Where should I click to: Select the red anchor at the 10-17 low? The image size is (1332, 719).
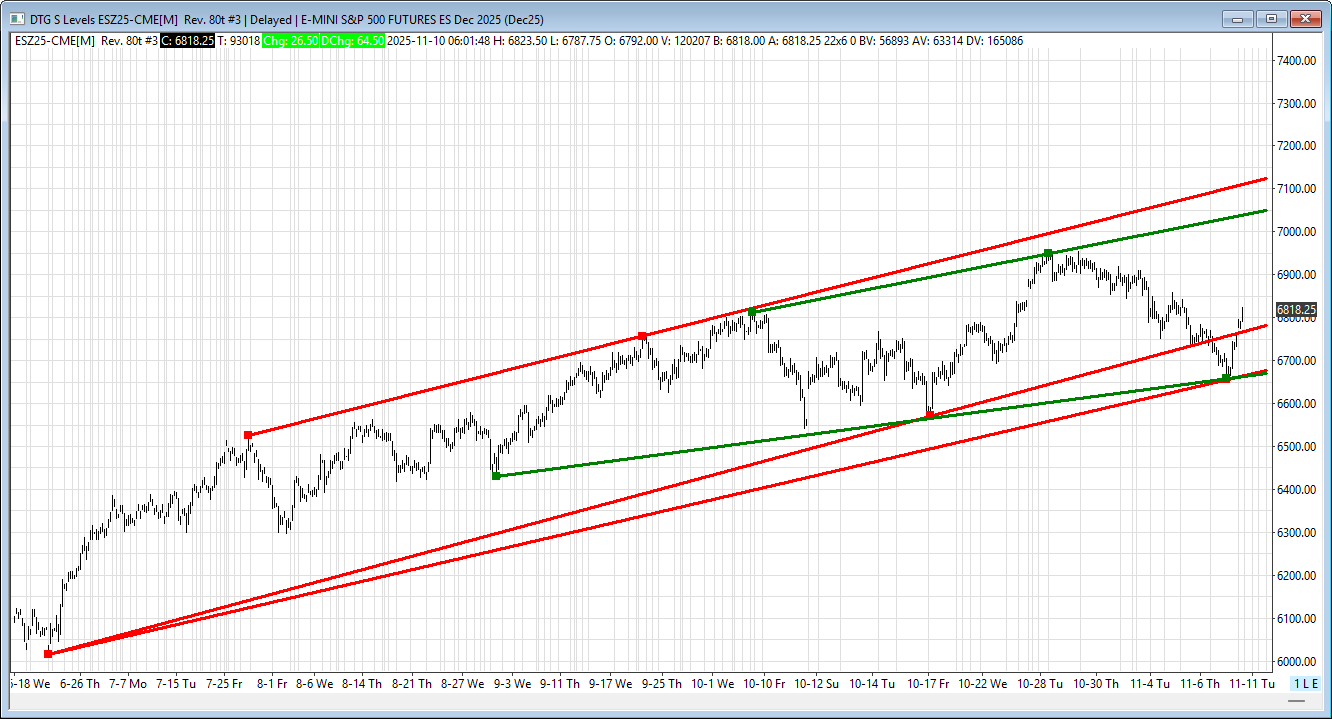930,415
